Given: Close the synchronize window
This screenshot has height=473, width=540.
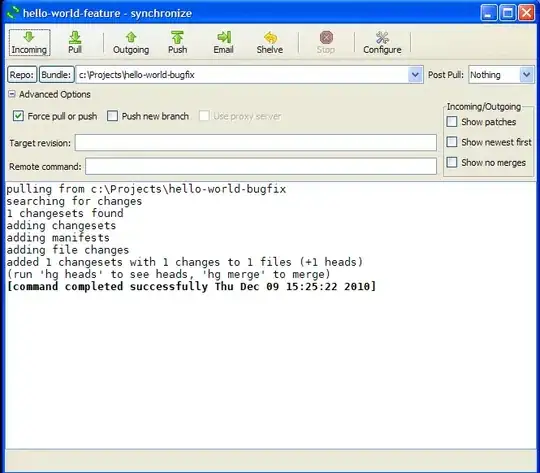Looking at the screenshot, I should [x=527, y=13].
